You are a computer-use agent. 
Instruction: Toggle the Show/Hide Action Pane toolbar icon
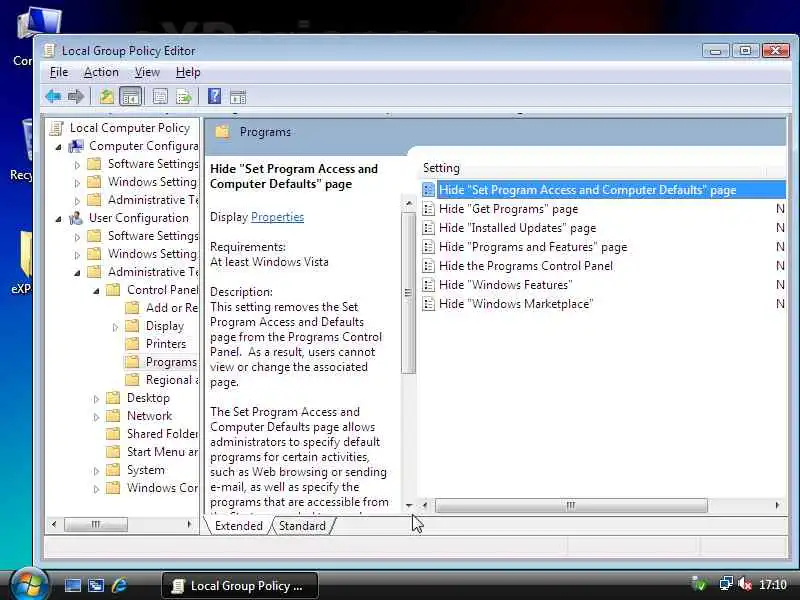click(x=238, y=96)
